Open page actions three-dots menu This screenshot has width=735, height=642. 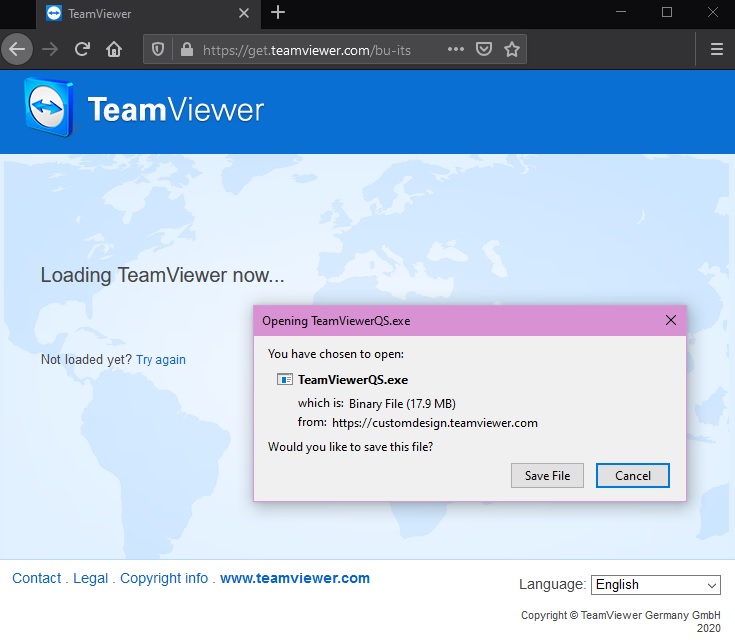click(x=456, y=49)
